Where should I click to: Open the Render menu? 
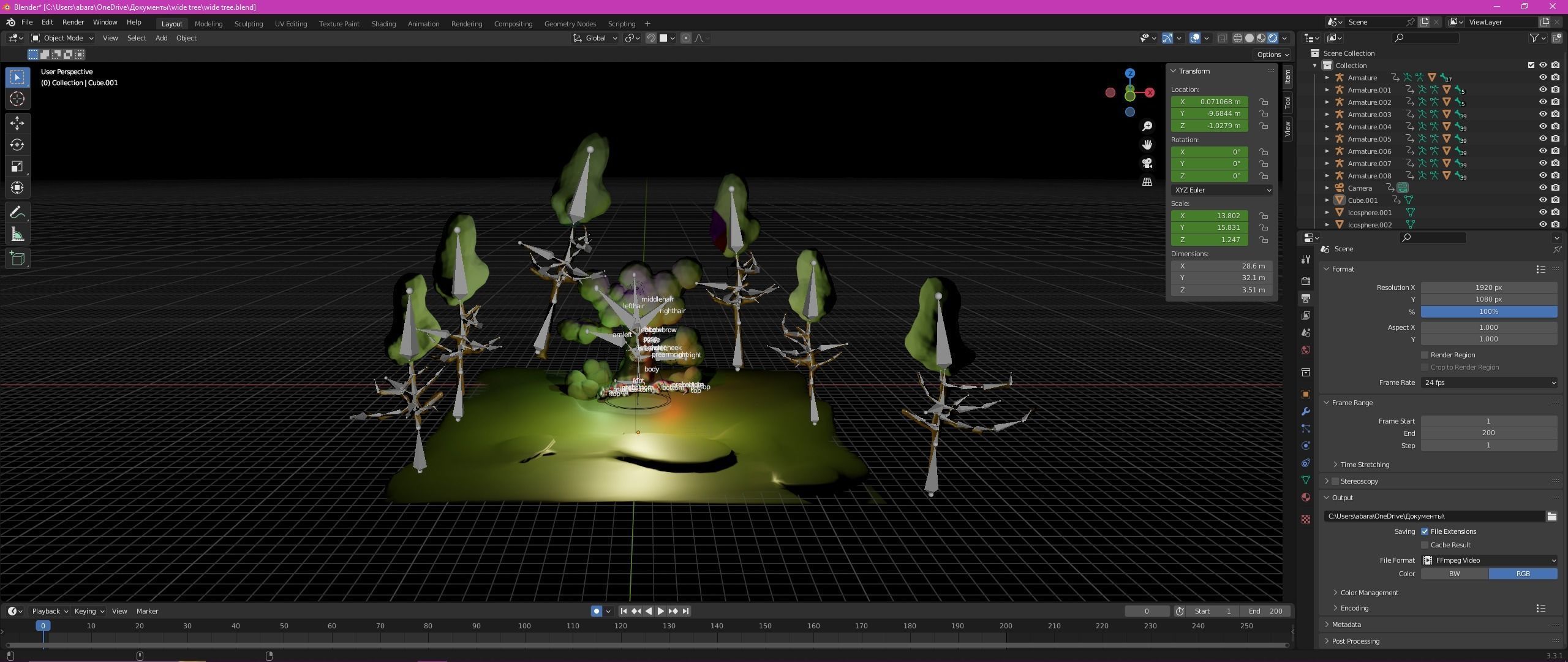coord(73,22)
